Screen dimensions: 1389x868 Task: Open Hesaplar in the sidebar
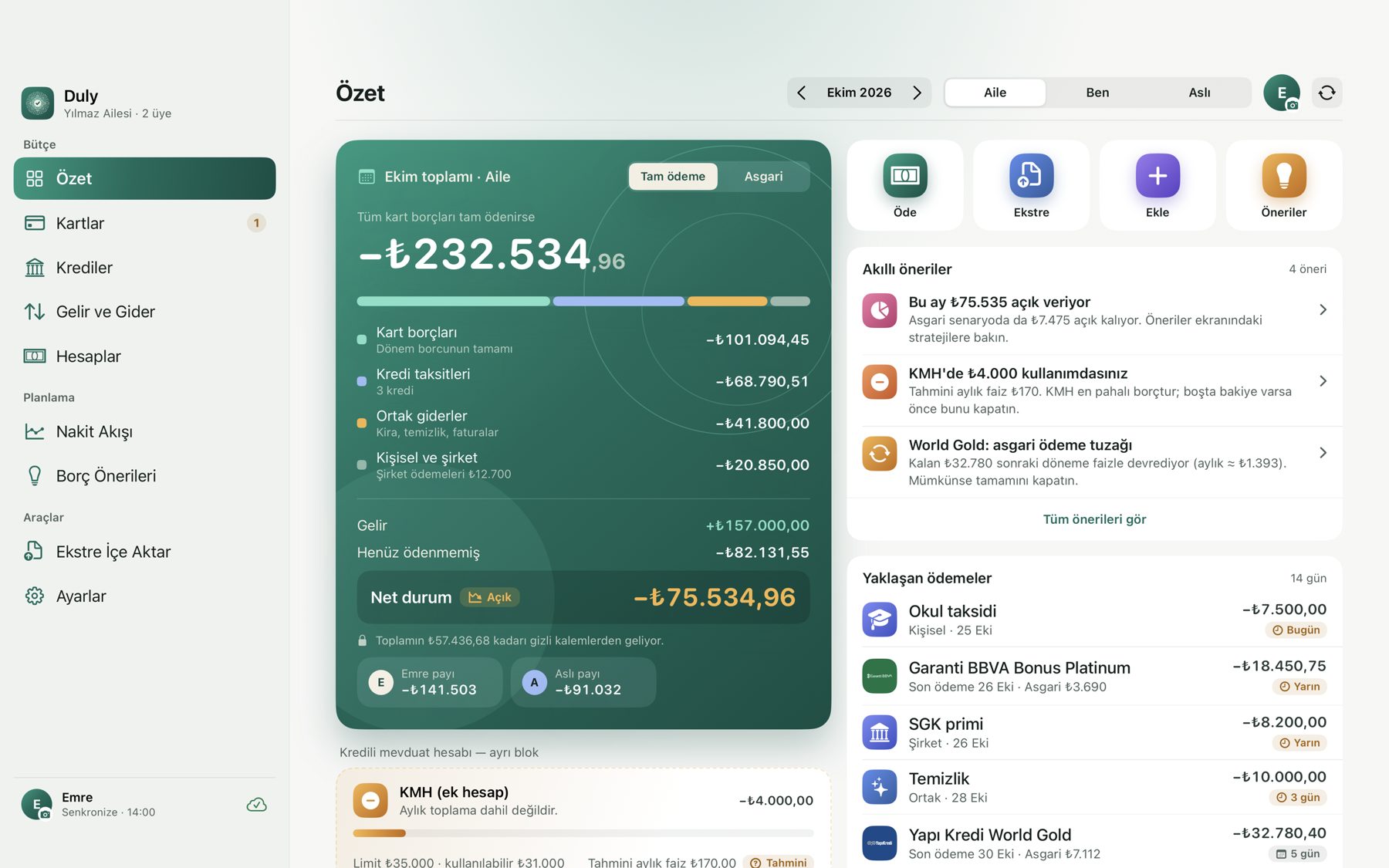pos(144,356)
